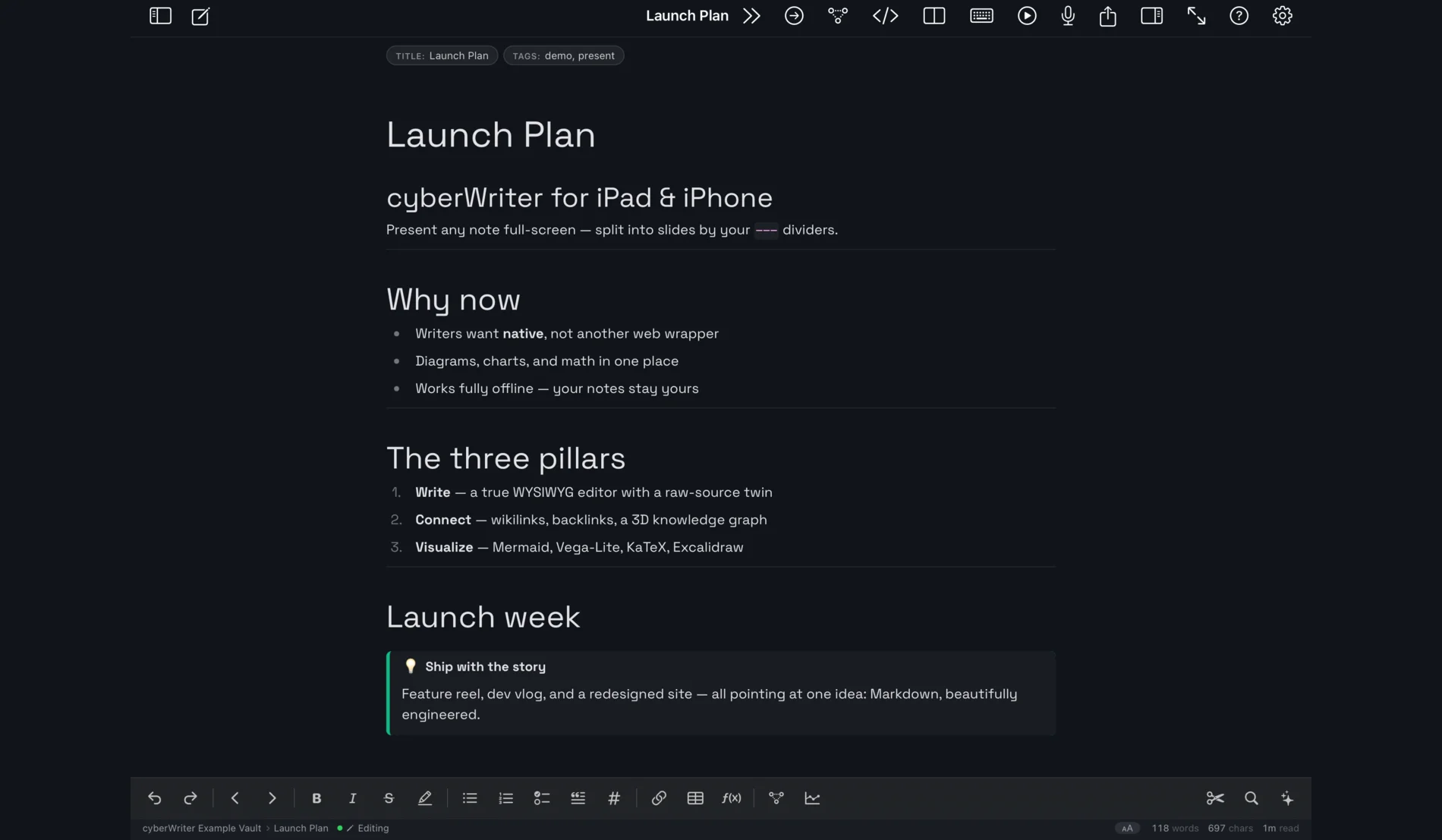Start presentation with play button
This screenshot has height=840, width=1442.
[x=1027, y=16]
